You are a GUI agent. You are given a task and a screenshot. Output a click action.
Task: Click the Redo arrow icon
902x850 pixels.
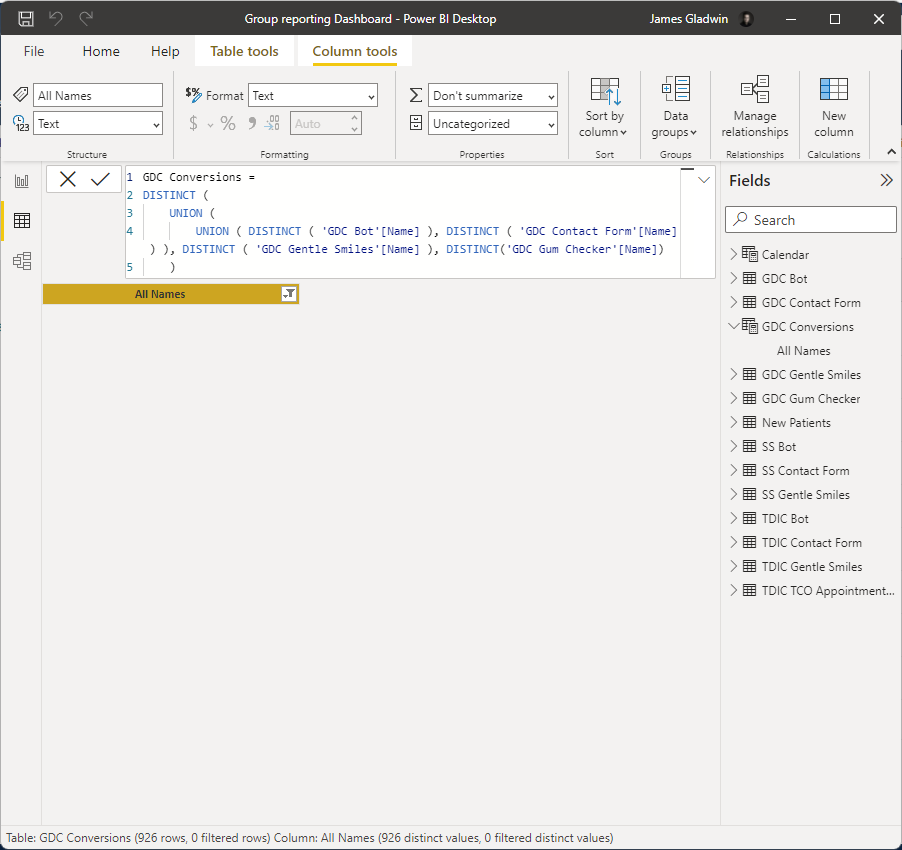coord(86,18)
